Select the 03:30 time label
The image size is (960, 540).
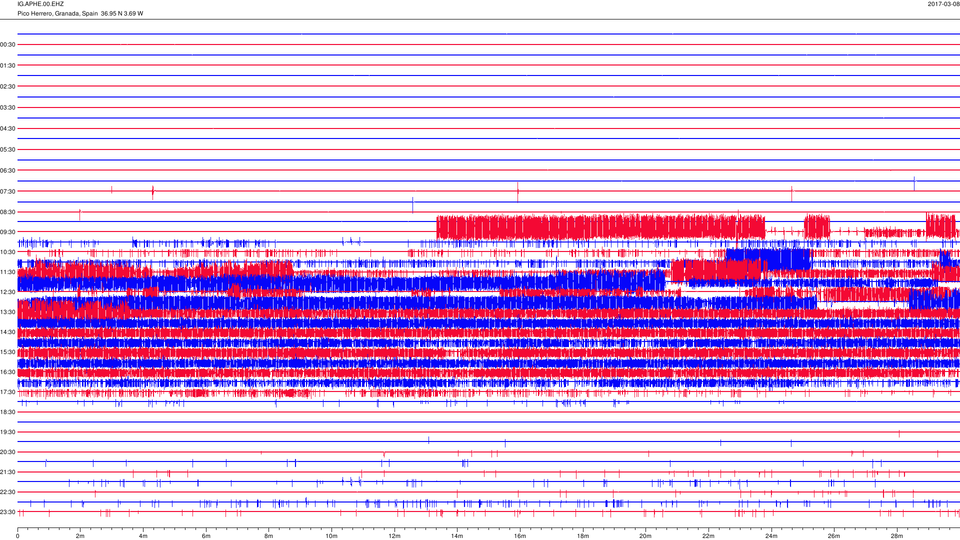(x=7, y=108)
